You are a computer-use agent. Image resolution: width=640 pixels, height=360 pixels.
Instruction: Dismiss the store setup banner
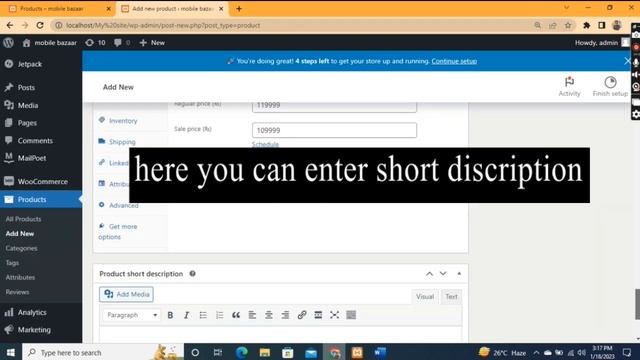tap(627, 61)
